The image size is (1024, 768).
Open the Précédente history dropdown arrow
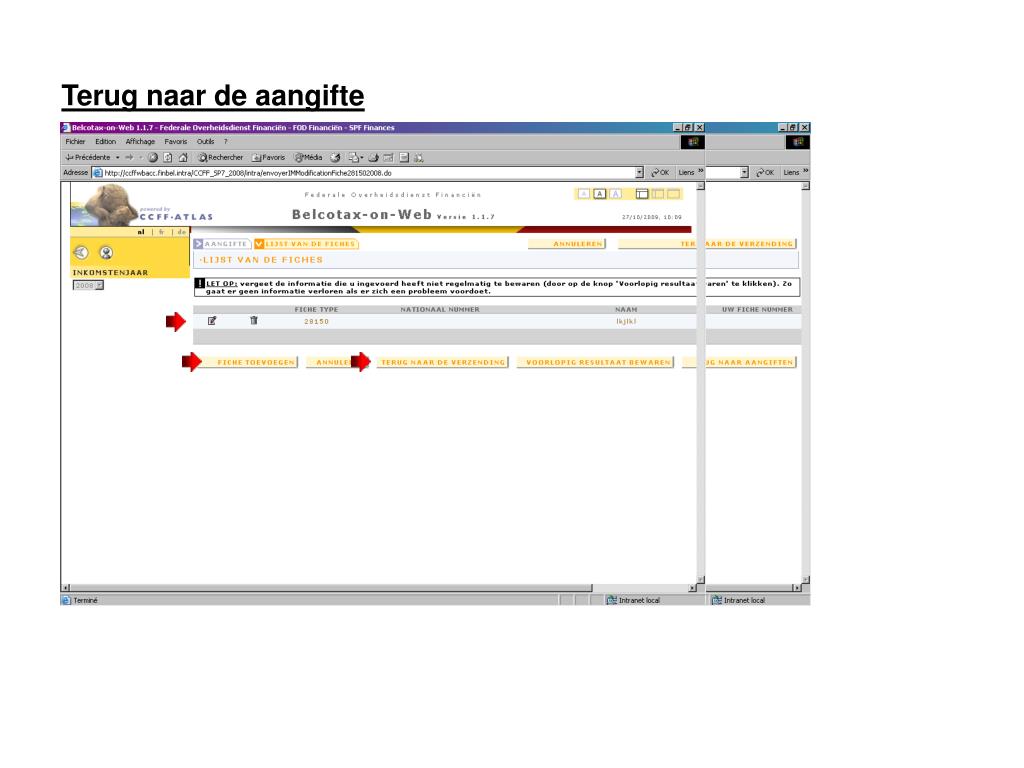[118, 157]
